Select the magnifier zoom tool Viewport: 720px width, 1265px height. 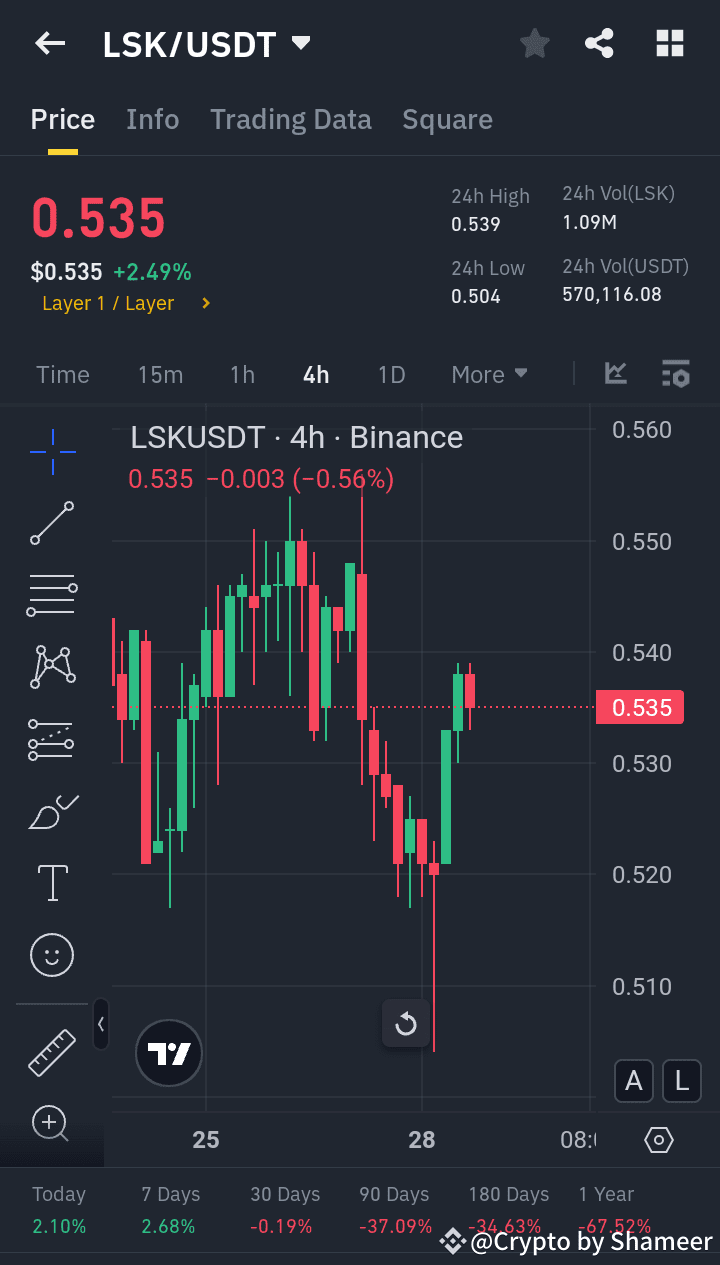(x=52, y=1124)
